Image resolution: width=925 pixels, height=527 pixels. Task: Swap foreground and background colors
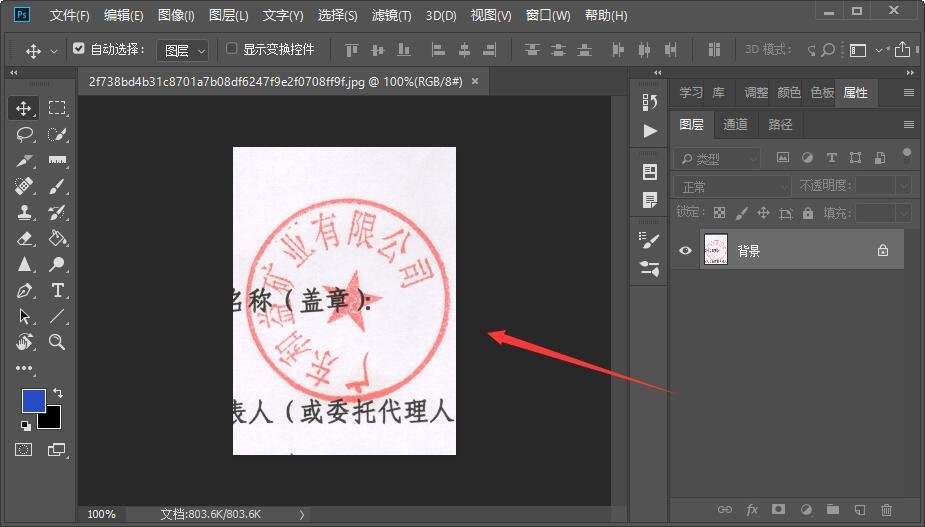58,392
